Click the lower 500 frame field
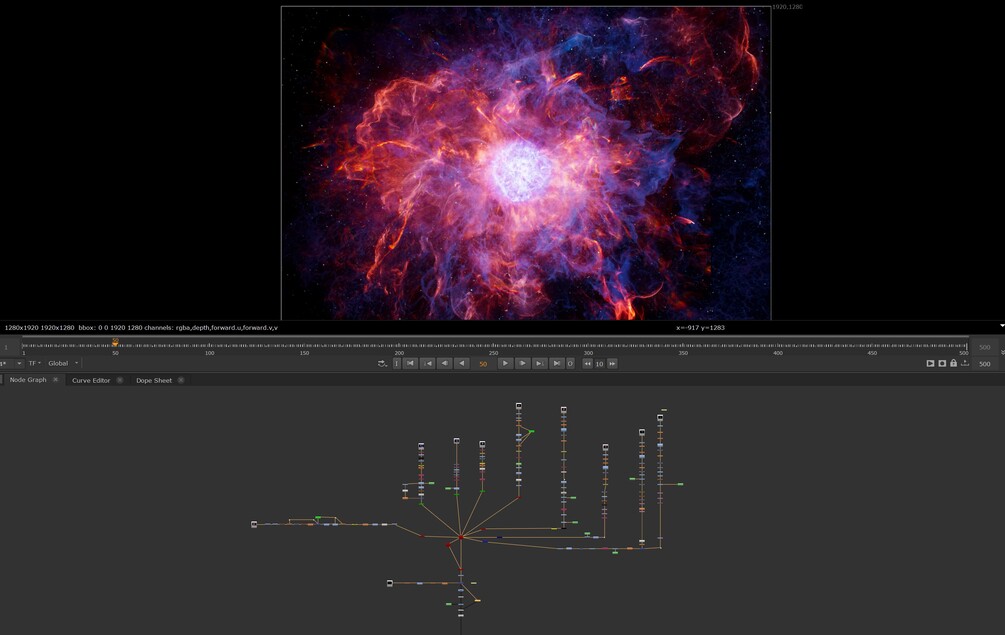The height and width of the screenshot is (635, 1005). click(x=985, y=363)
